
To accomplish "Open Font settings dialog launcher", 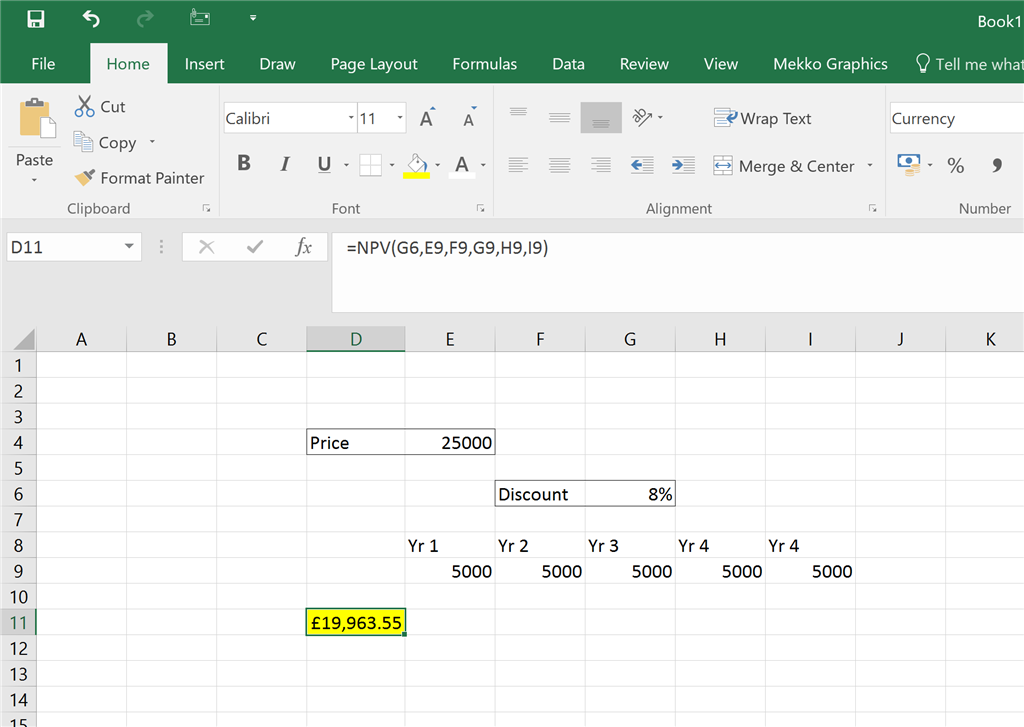I will (x=481, y=208).
